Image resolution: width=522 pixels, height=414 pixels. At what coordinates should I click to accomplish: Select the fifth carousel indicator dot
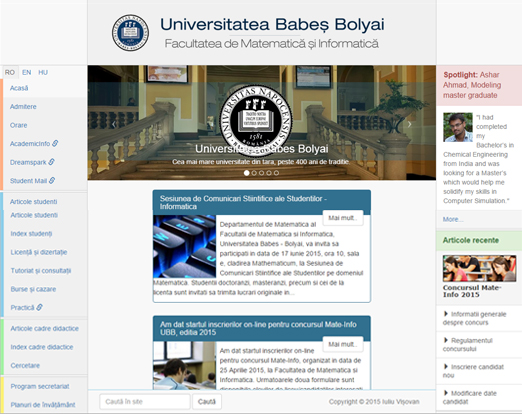(276, 173)
